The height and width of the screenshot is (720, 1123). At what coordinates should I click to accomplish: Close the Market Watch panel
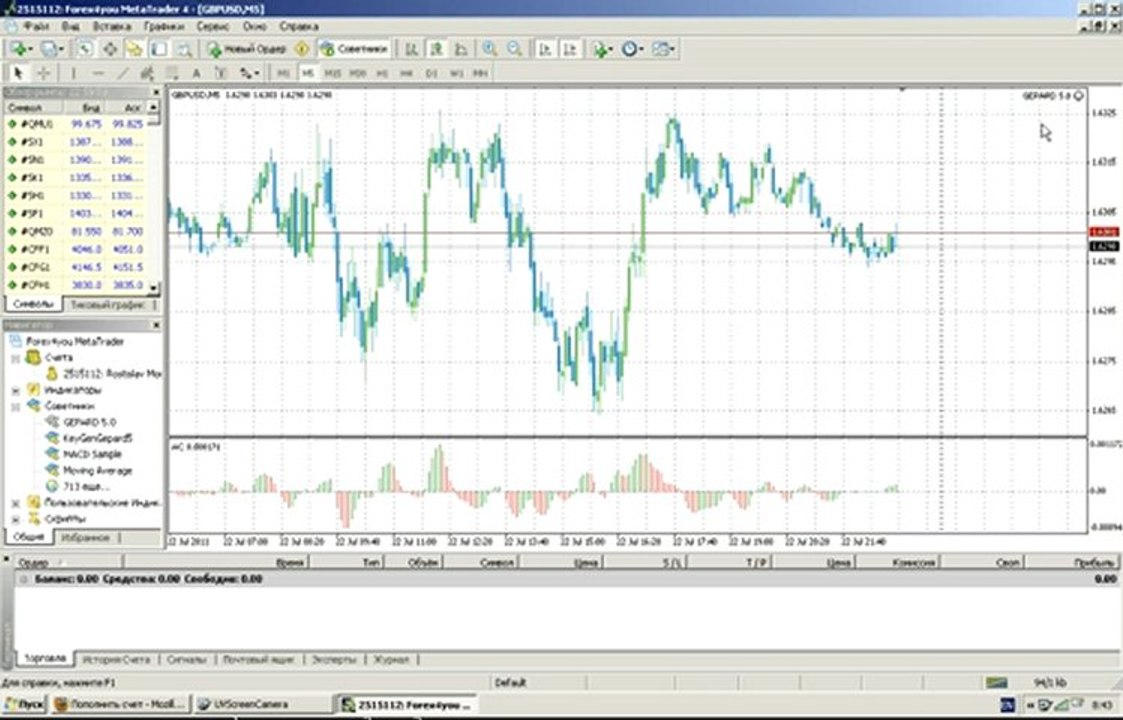[x=156, y=92]
